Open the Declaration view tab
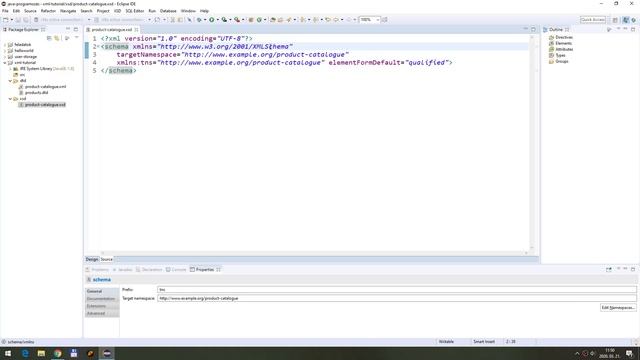Image resolution: width=640 pixels, height=360 pixels. coord(149,270)
